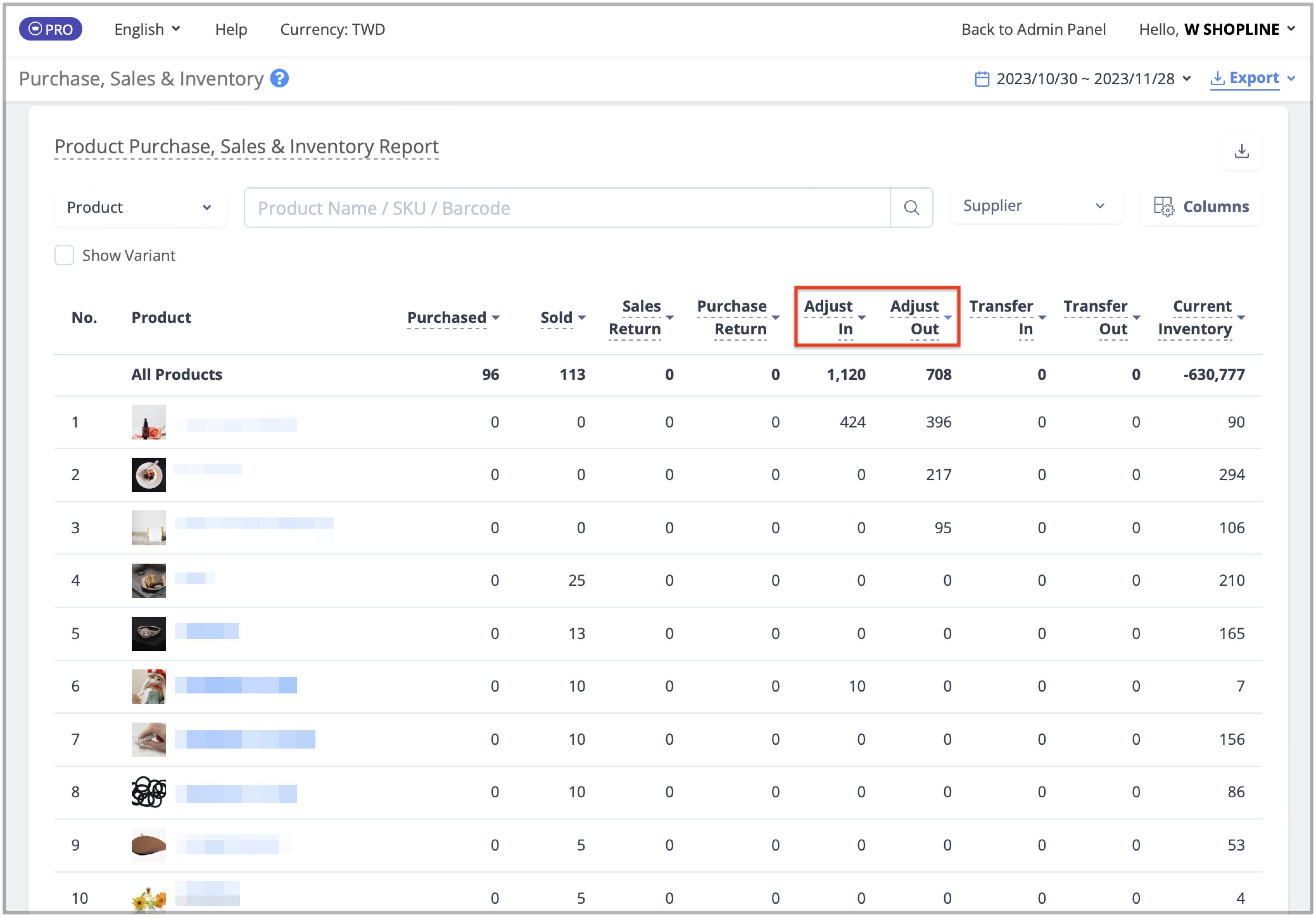Sort by Transfer Out arrow
This screenshot has height=917, width=1316.
tap(1136, 318)
